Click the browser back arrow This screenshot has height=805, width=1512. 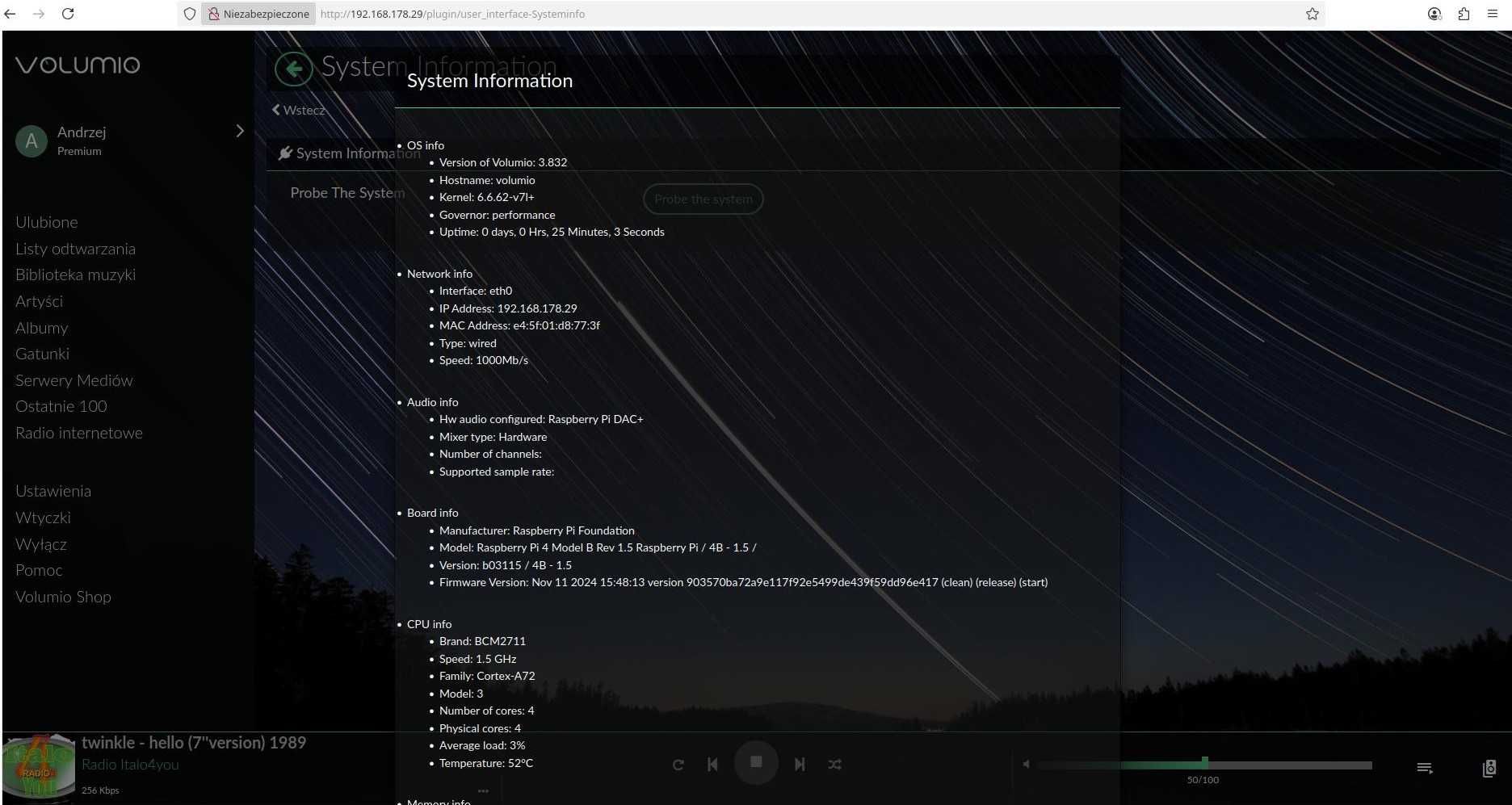[x=10, y=14]
